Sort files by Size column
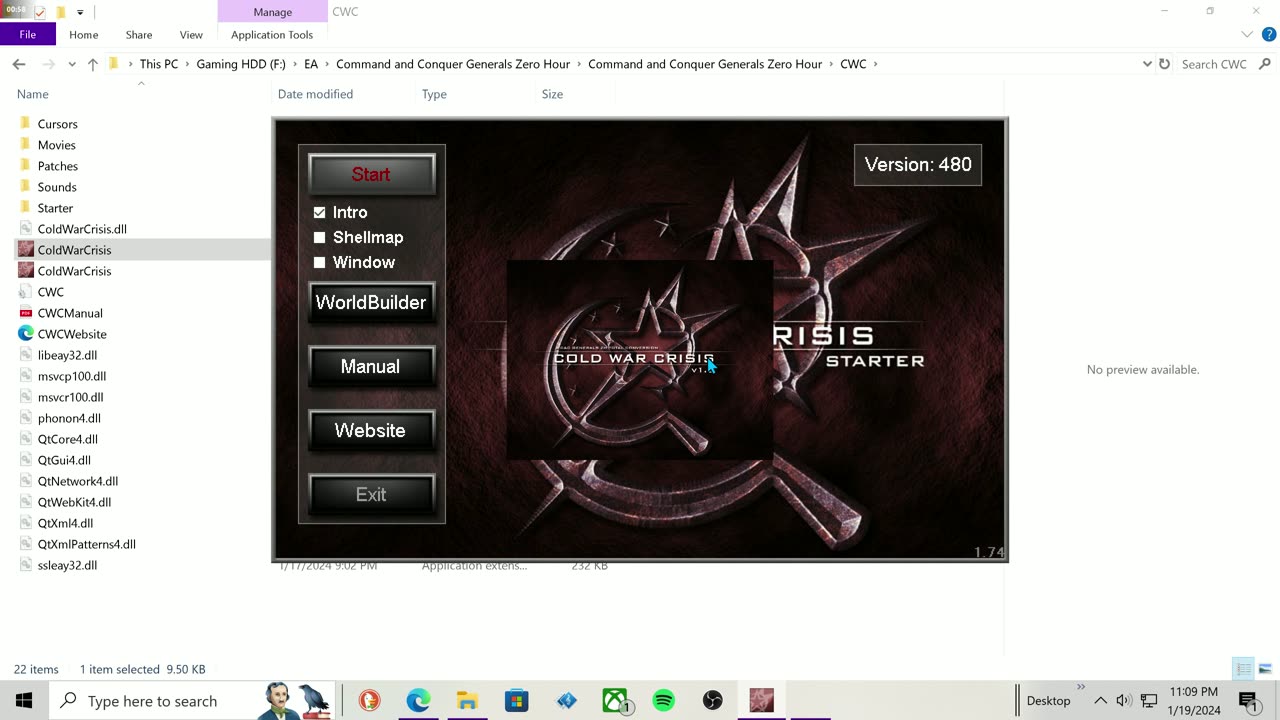 (x=552, y=94)
